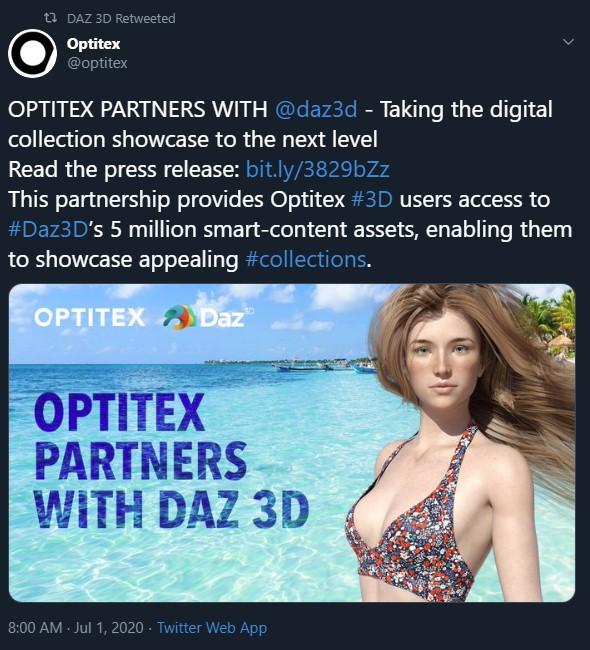The height and width of the screenshot is (650, 590).
Task: Open the #3D hashtag
Action: pos(371,199)
